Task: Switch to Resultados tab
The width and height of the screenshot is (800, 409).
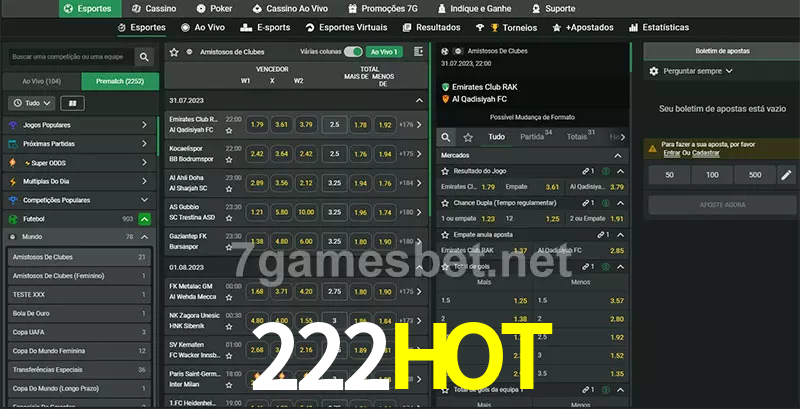Action: 432,28
